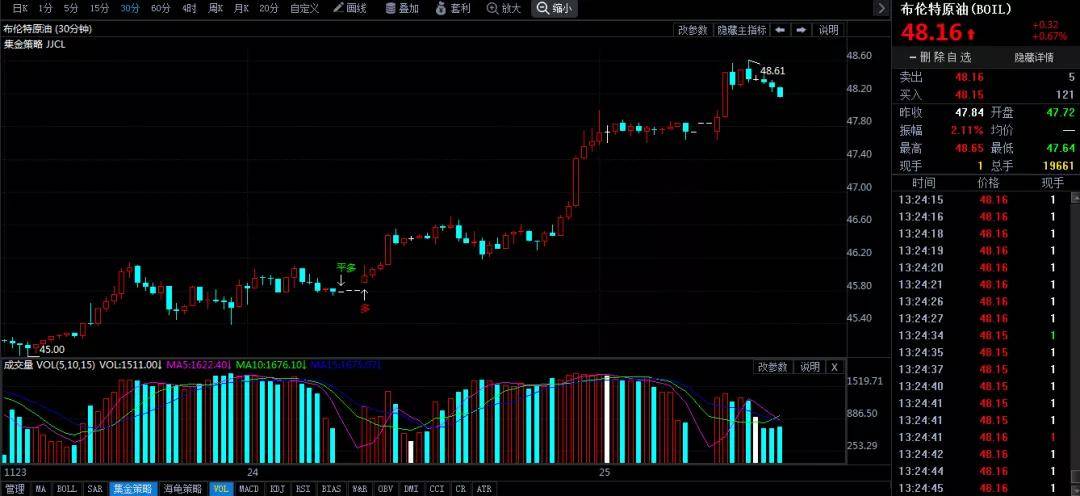This screenshot has height=496, width=1080.
Task: Click the 平多 signal marker on chart
Action: click(x=346, y=267)
